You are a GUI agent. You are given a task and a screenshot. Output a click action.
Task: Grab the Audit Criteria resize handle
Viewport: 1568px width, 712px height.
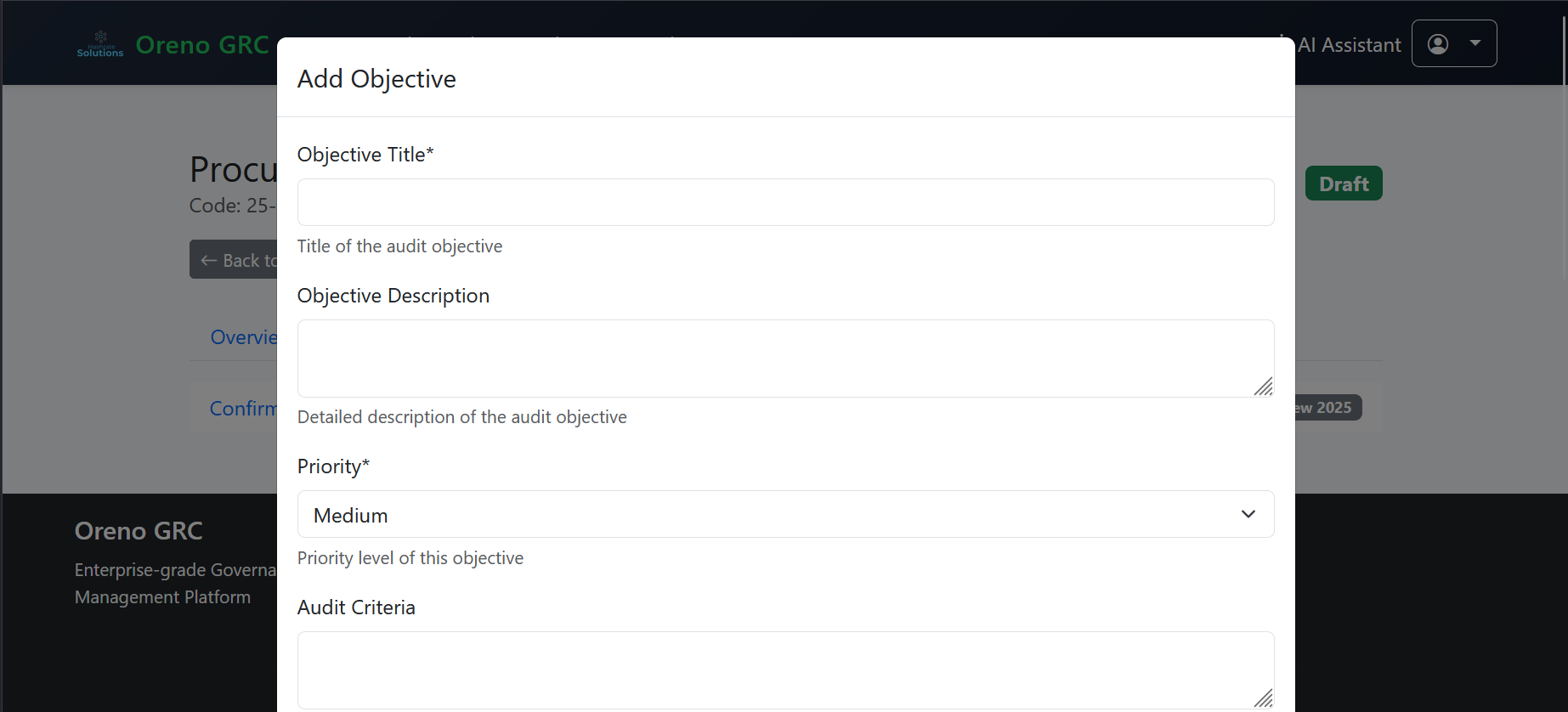1264,698
